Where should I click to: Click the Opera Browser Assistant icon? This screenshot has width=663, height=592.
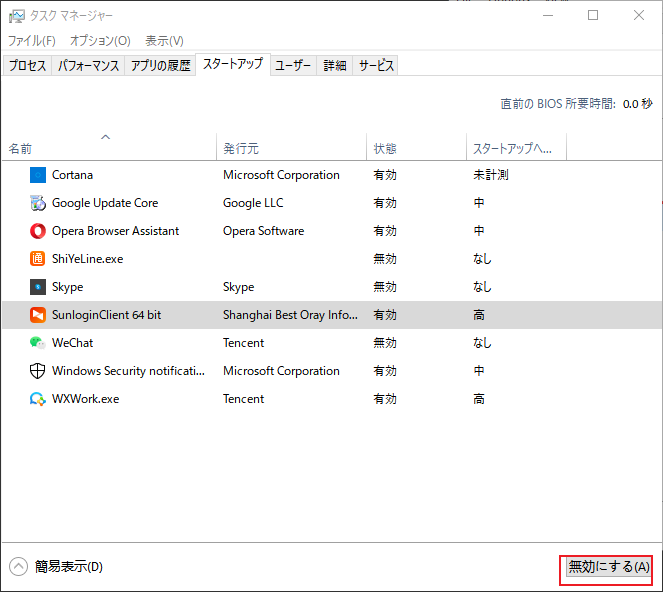point(38,231)
